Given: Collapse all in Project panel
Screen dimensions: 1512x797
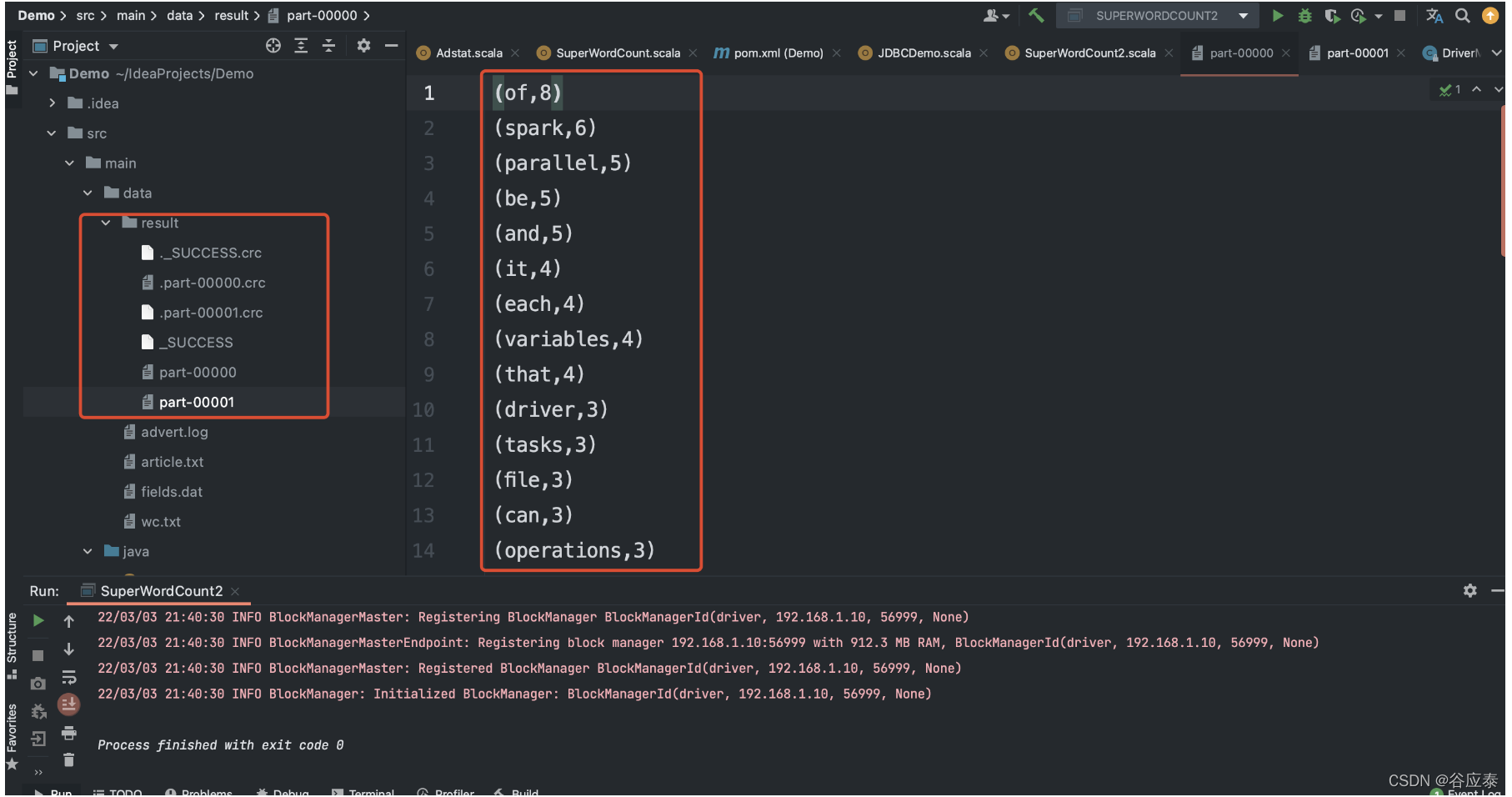Looking at the screenshot, I should pos(328,46).
